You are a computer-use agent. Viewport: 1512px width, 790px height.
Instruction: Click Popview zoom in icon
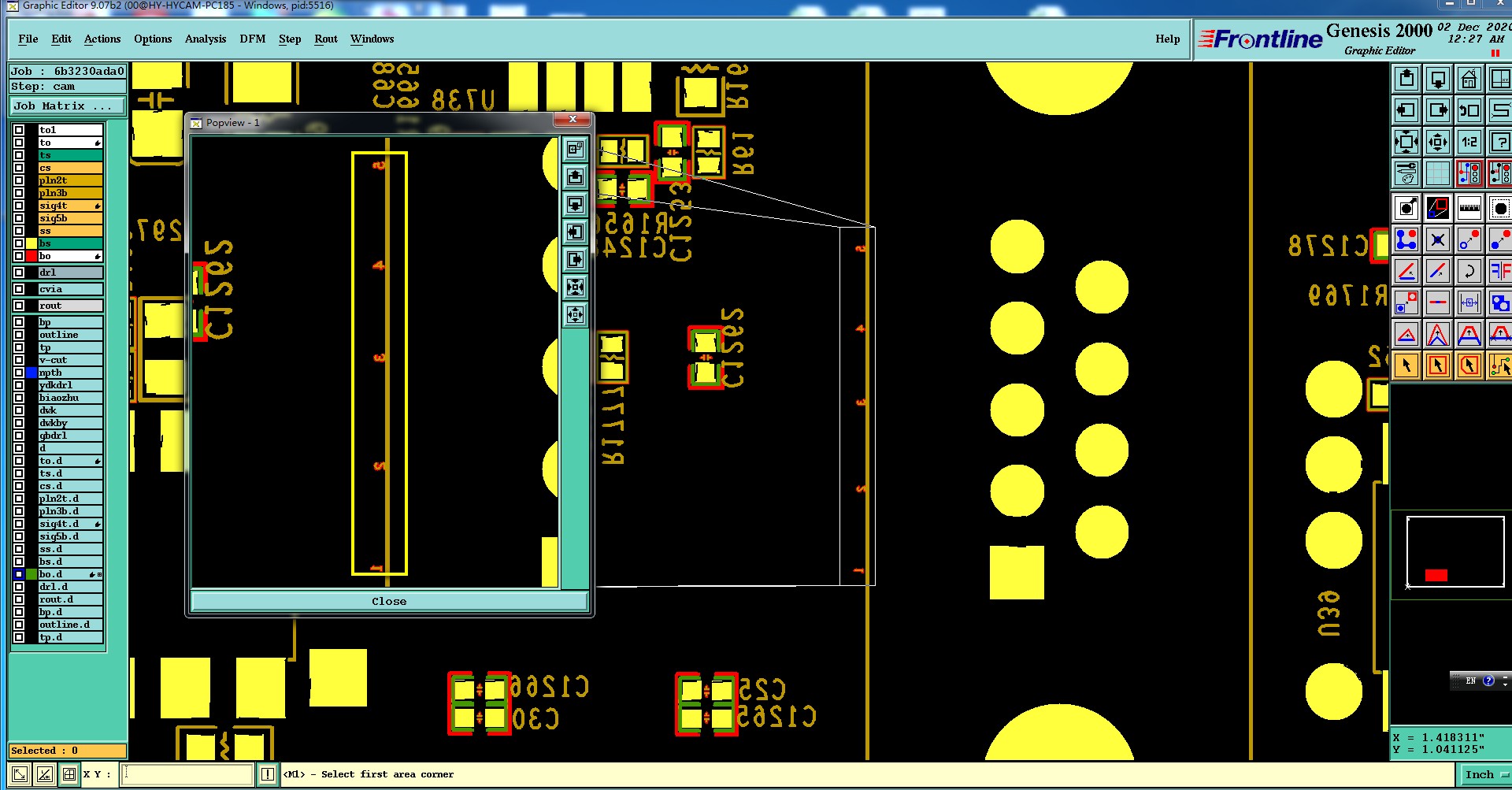click(x=576, y=287)
